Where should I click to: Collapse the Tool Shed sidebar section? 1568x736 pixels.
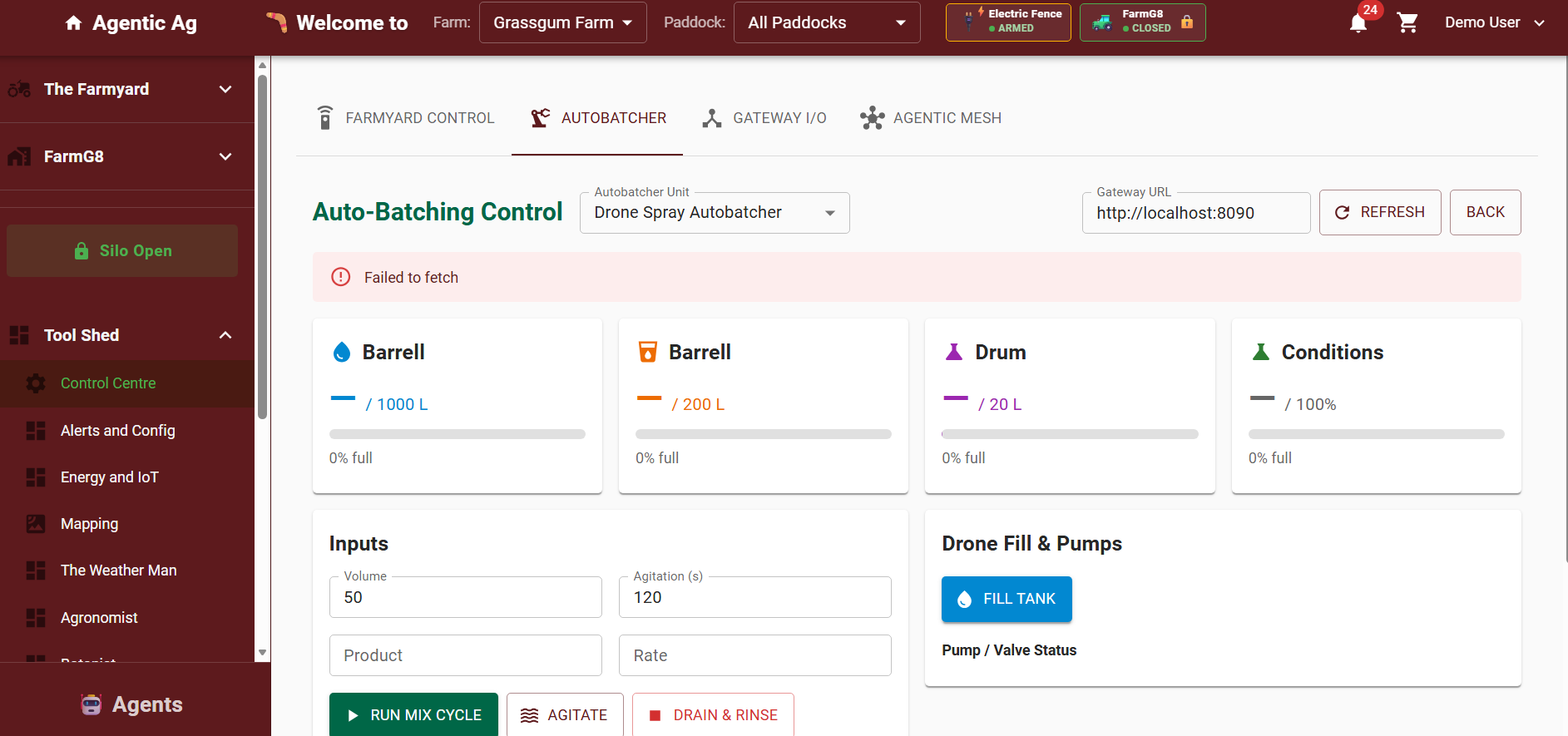(x=127, y=335)
